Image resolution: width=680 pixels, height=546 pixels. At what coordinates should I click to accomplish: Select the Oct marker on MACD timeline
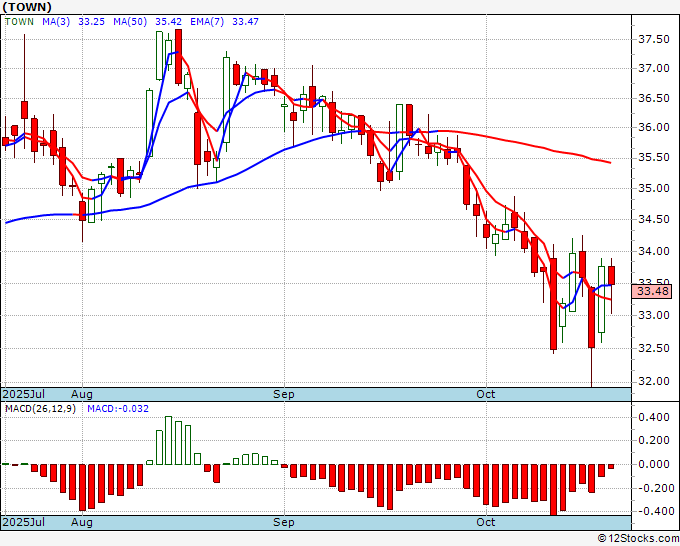point(485,522)
